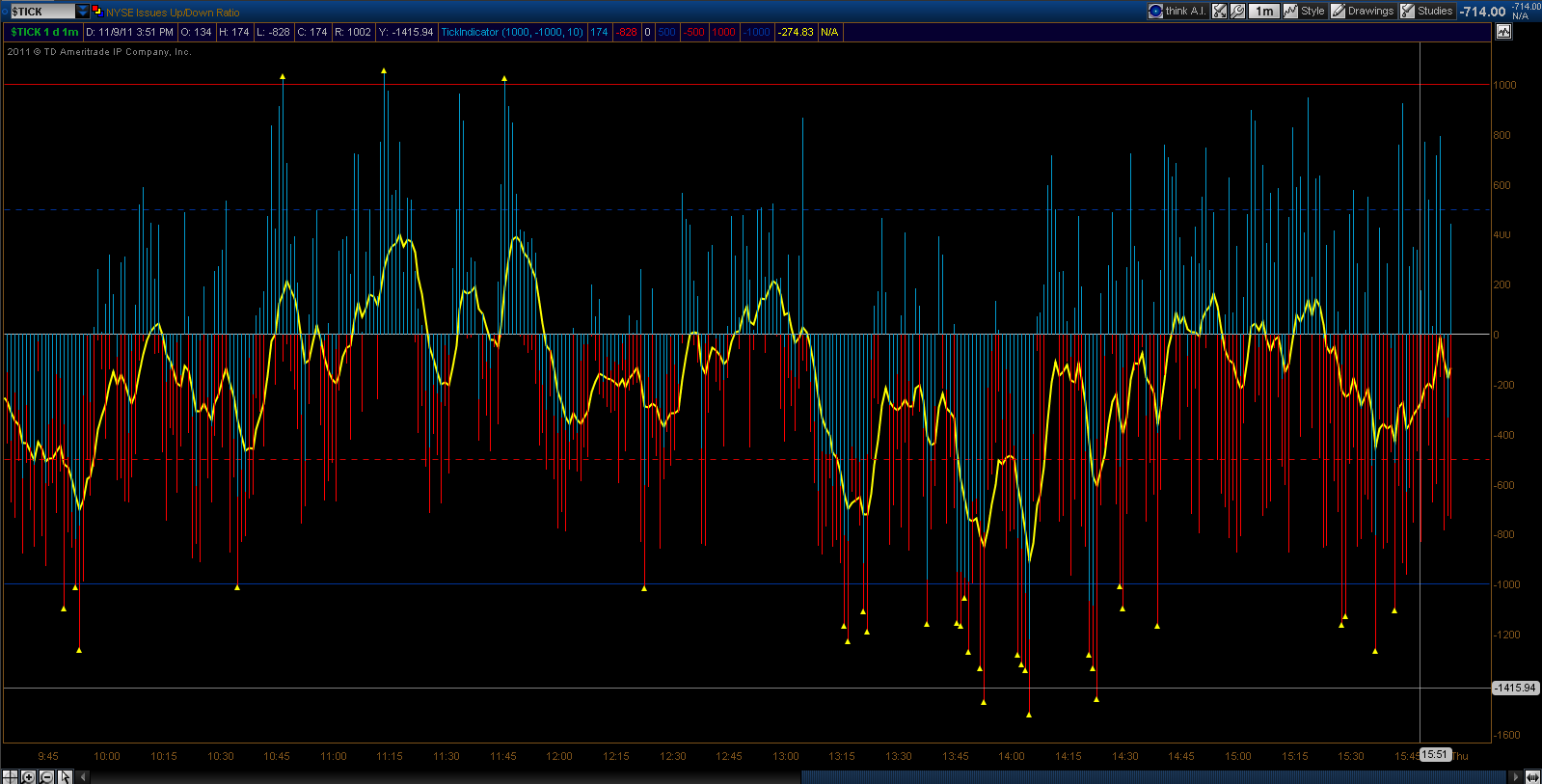Click the $TICK symbol input field
This screenshot has width=1542, height=784.
(x=41, y=12)
